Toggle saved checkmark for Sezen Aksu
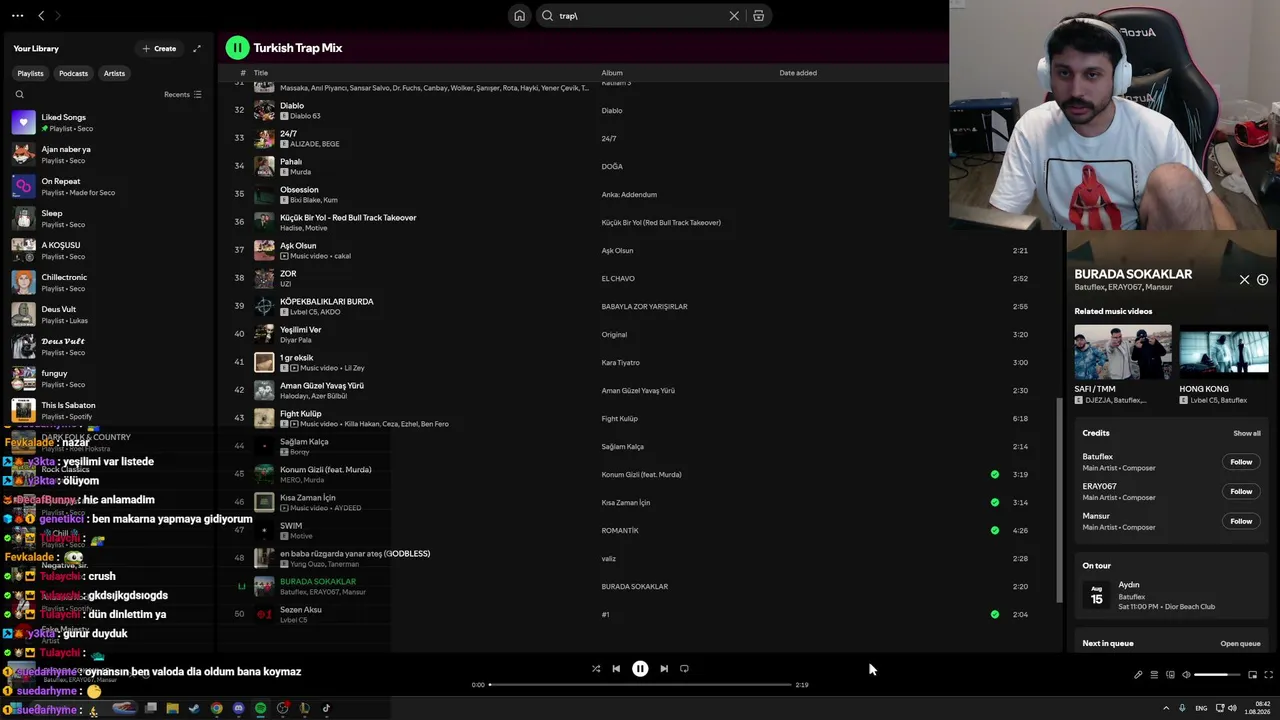The image size is (1280, 720). 994,614
